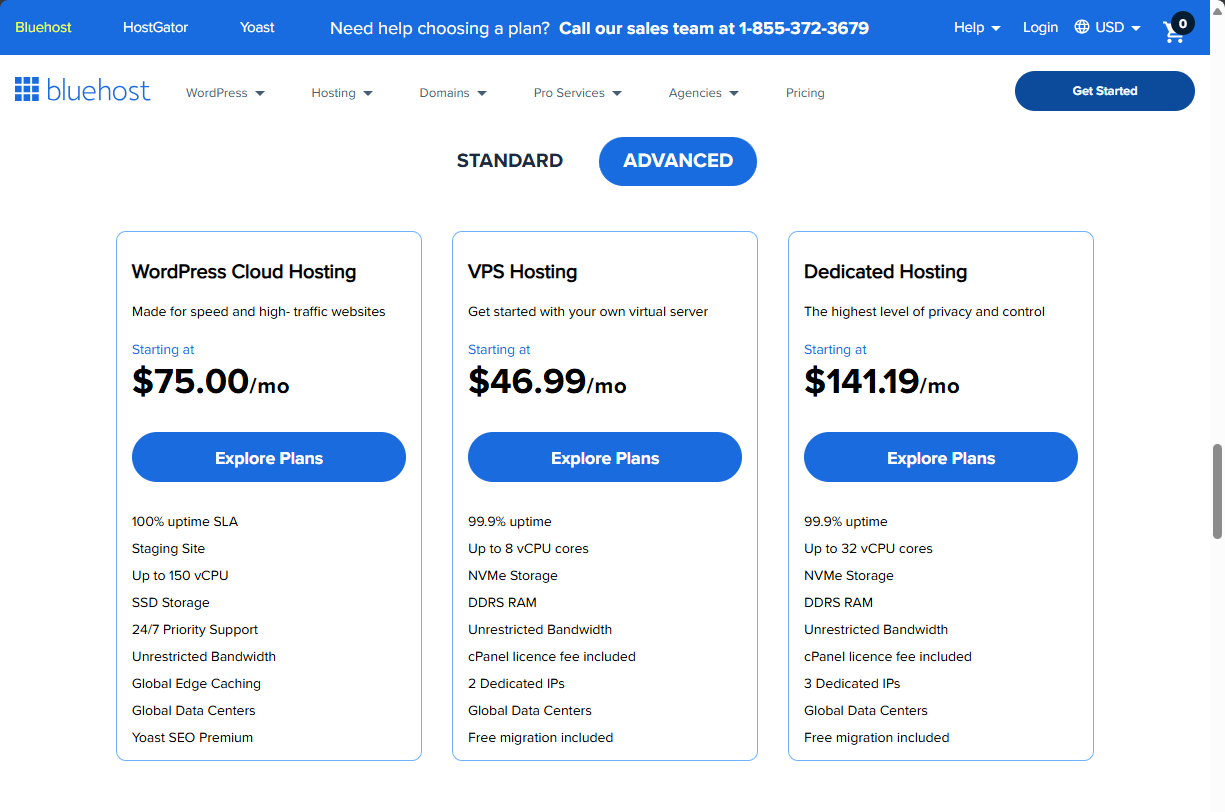Open the Hosting navigation dropdown

(x=341, y=92)
